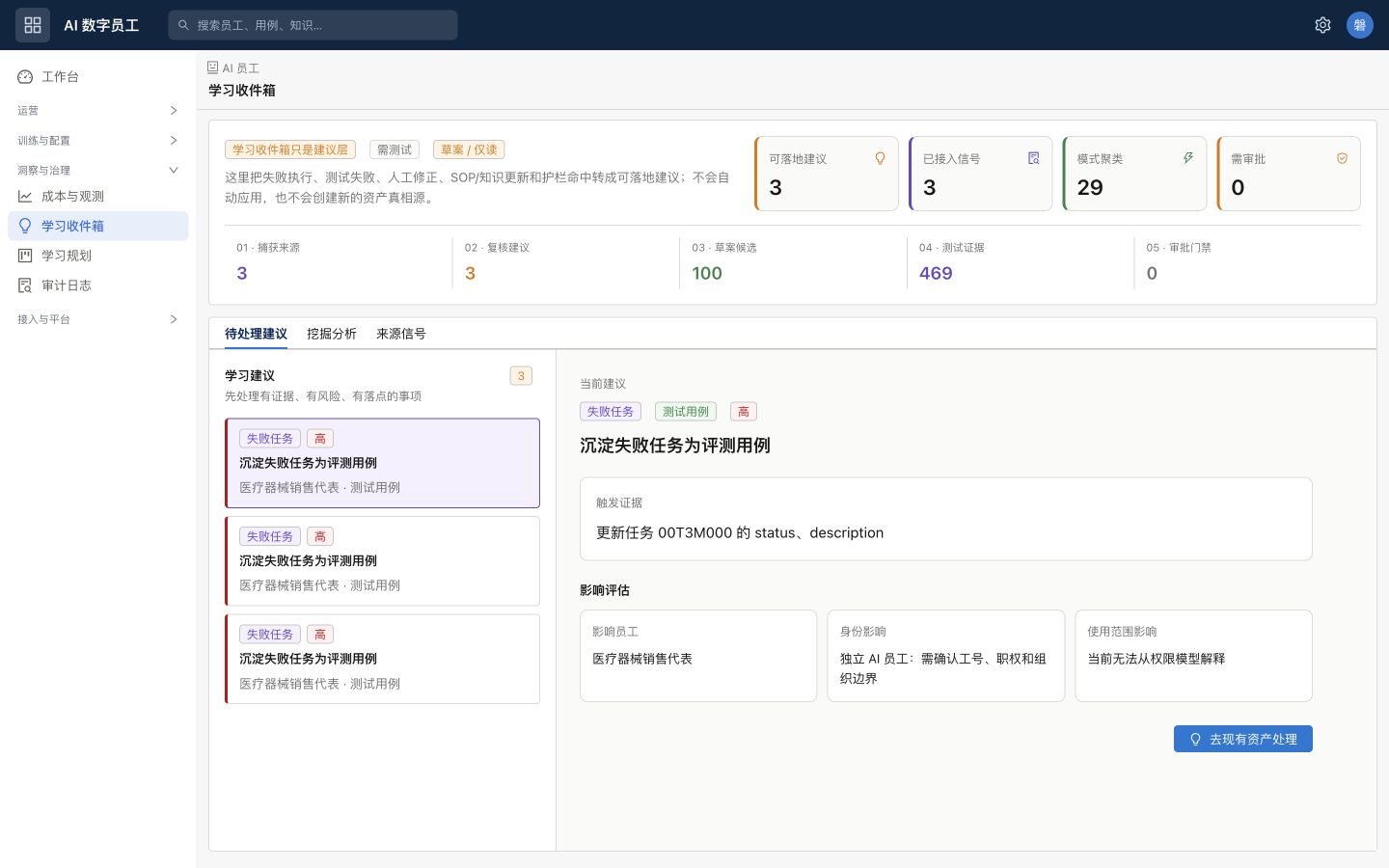Click the 测试用例 tag in current suggestion
The width and height of the screenshot is (1389, 868).
[686, 412]
